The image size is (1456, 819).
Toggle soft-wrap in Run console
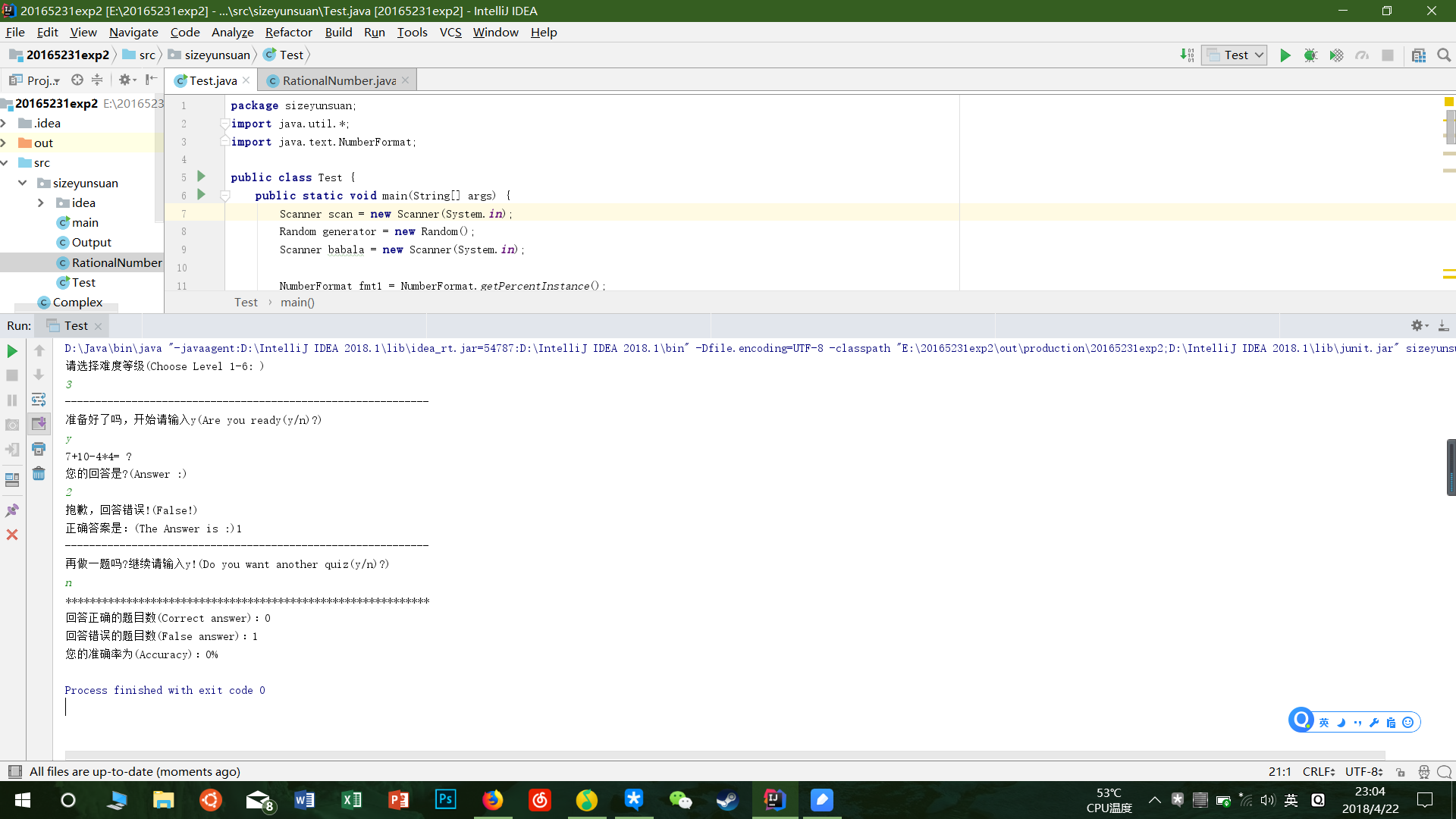39,400
